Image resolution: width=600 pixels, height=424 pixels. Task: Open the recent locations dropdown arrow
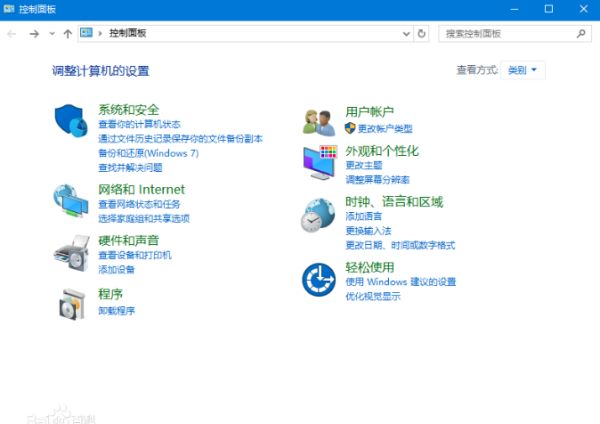click(52, 34)
